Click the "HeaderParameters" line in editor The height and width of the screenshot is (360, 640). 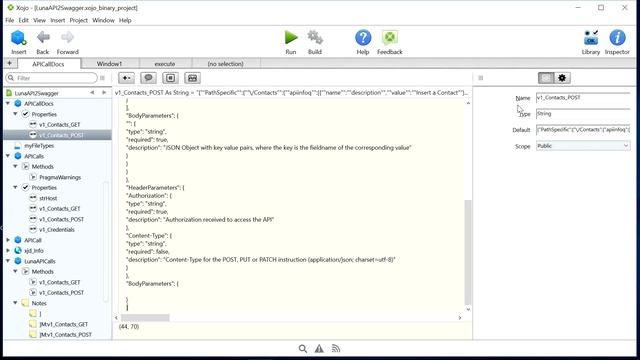155,187
